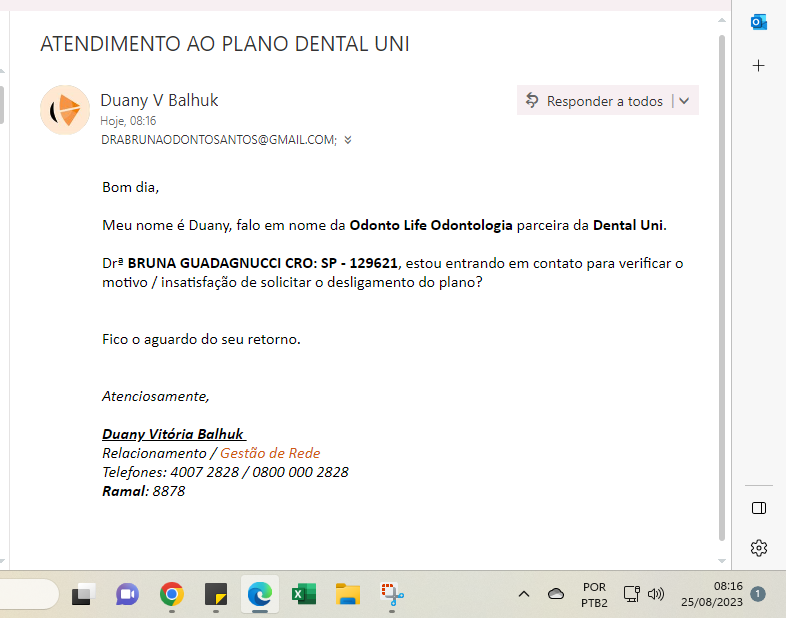Open network status tray icon
The image size is (786, 618).
coord(632,594)
